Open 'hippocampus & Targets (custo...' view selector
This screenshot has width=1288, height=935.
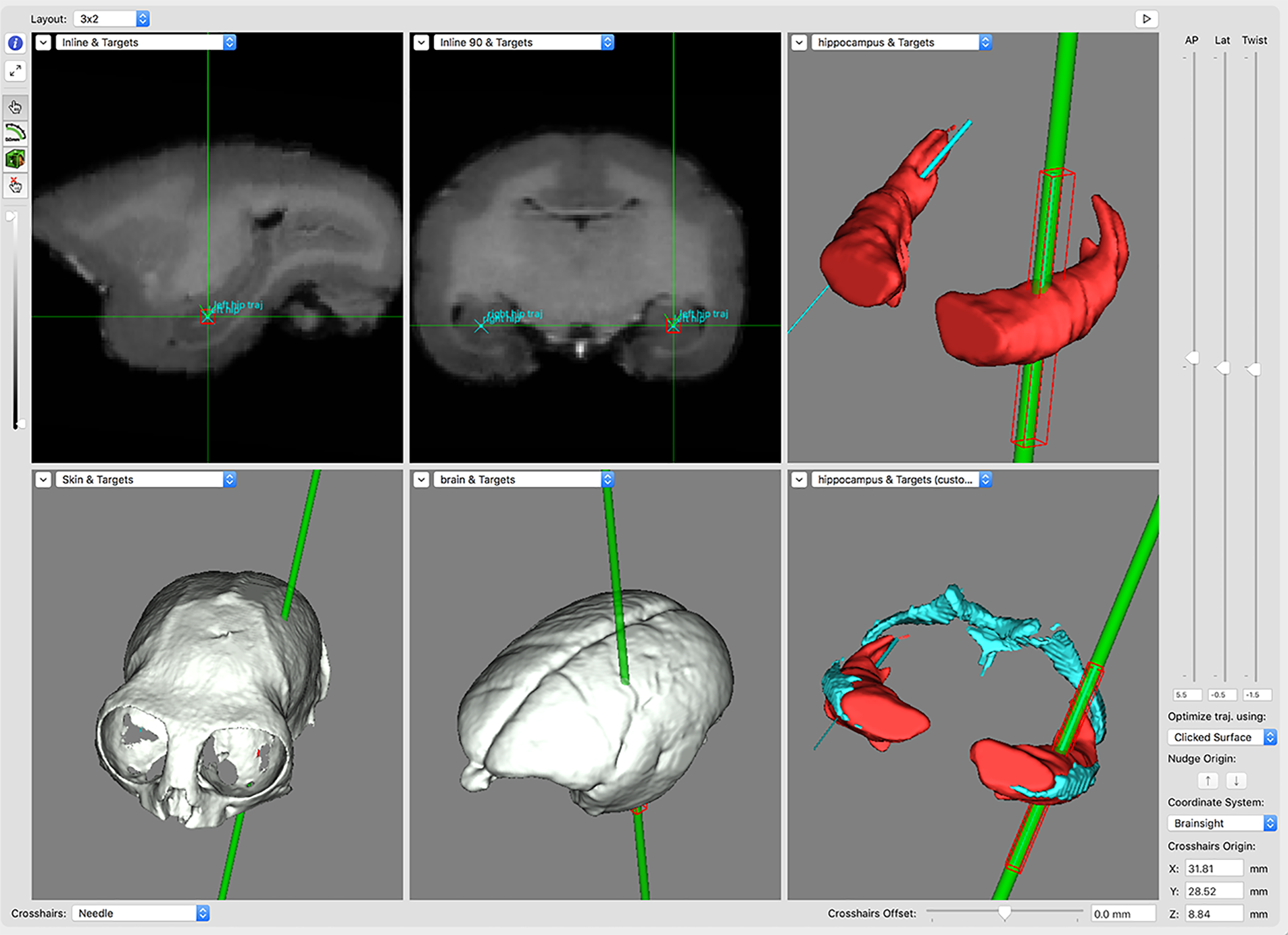click(x=901, y=479)
